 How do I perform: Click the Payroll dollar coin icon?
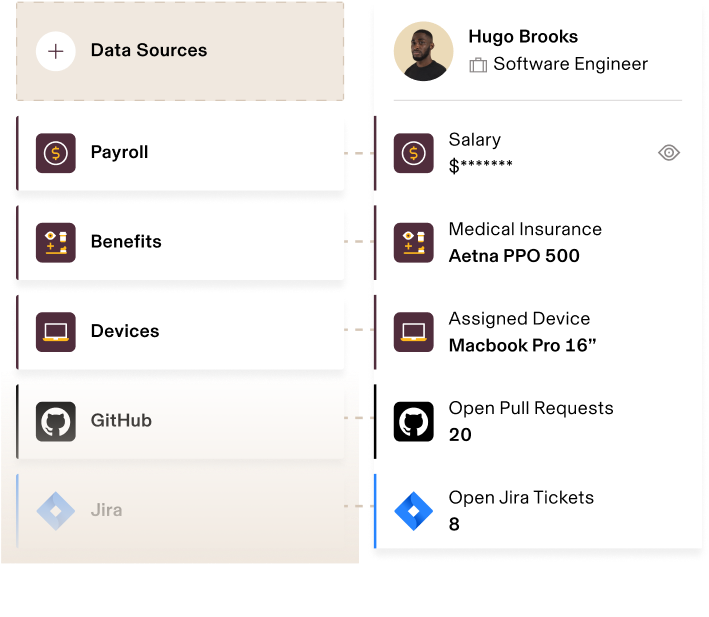(x=56, y=153)
